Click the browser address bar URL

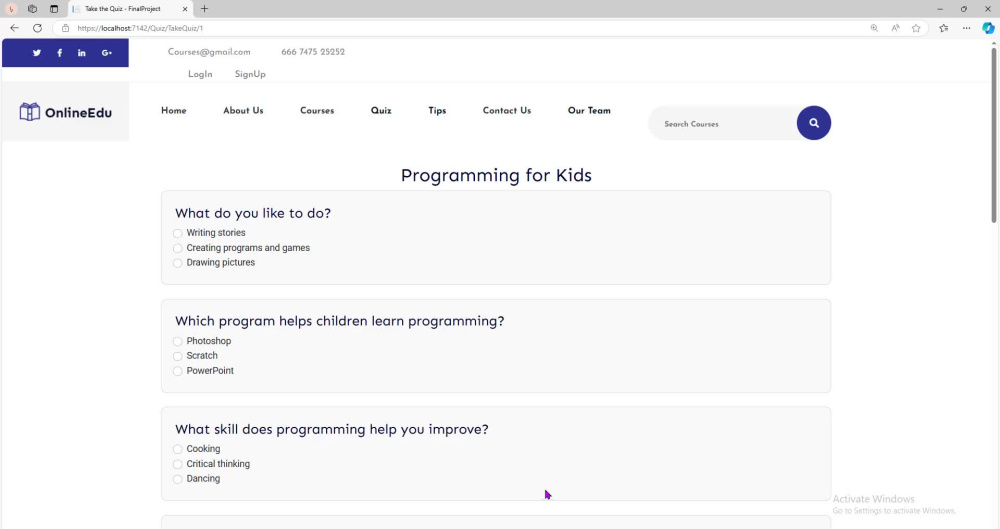tap(140, 28)
